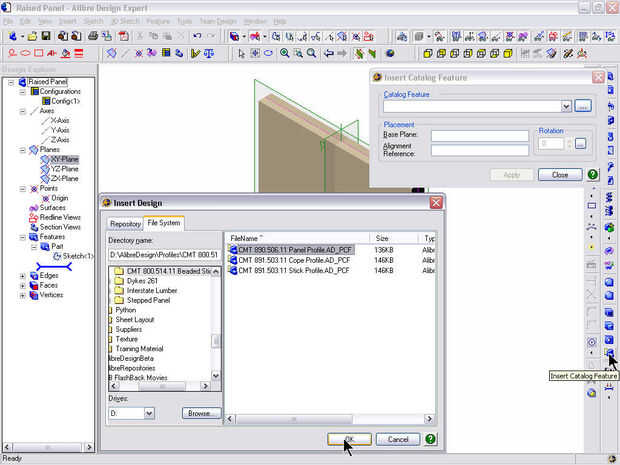Click the balance scale physical properties icon

[209, 53]
